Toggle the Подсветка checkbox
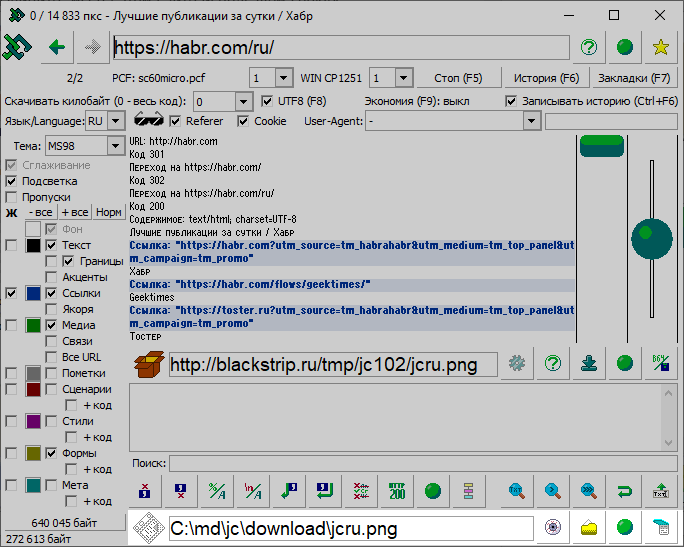684x547 pixels. pos(11,181)
